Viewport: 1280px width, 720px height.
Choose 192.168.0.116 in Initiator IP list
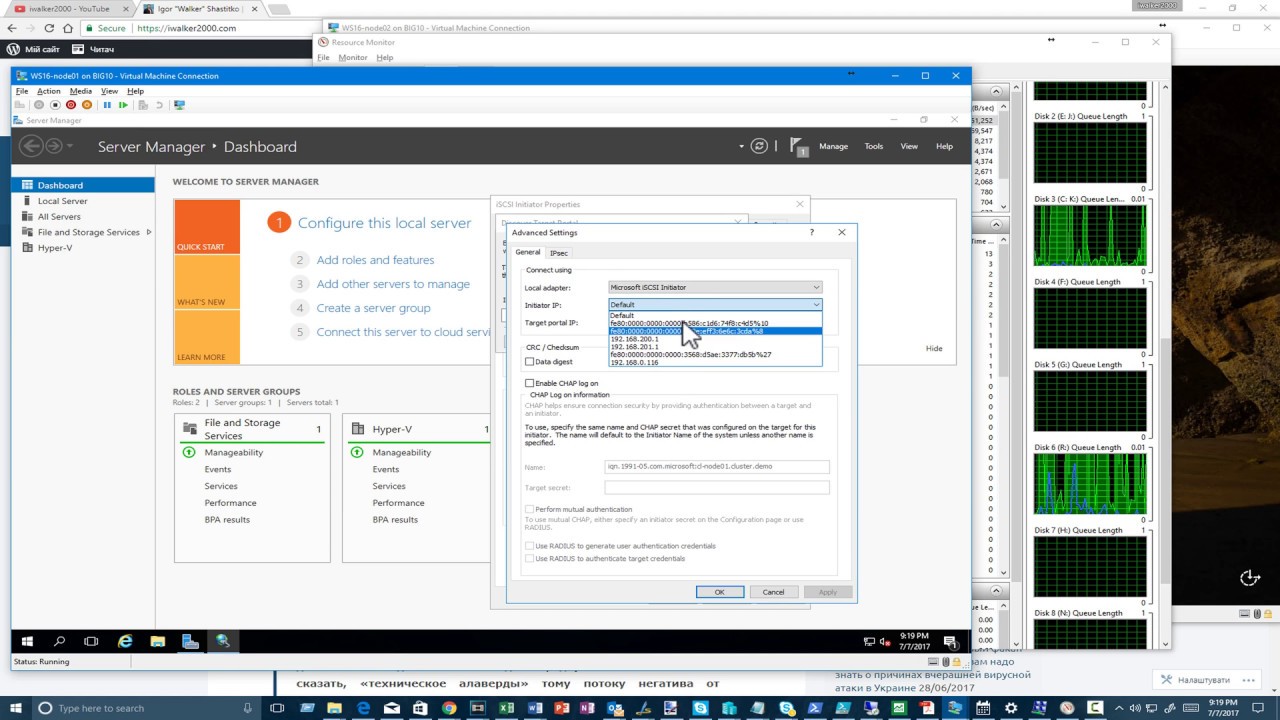[715, 362]
